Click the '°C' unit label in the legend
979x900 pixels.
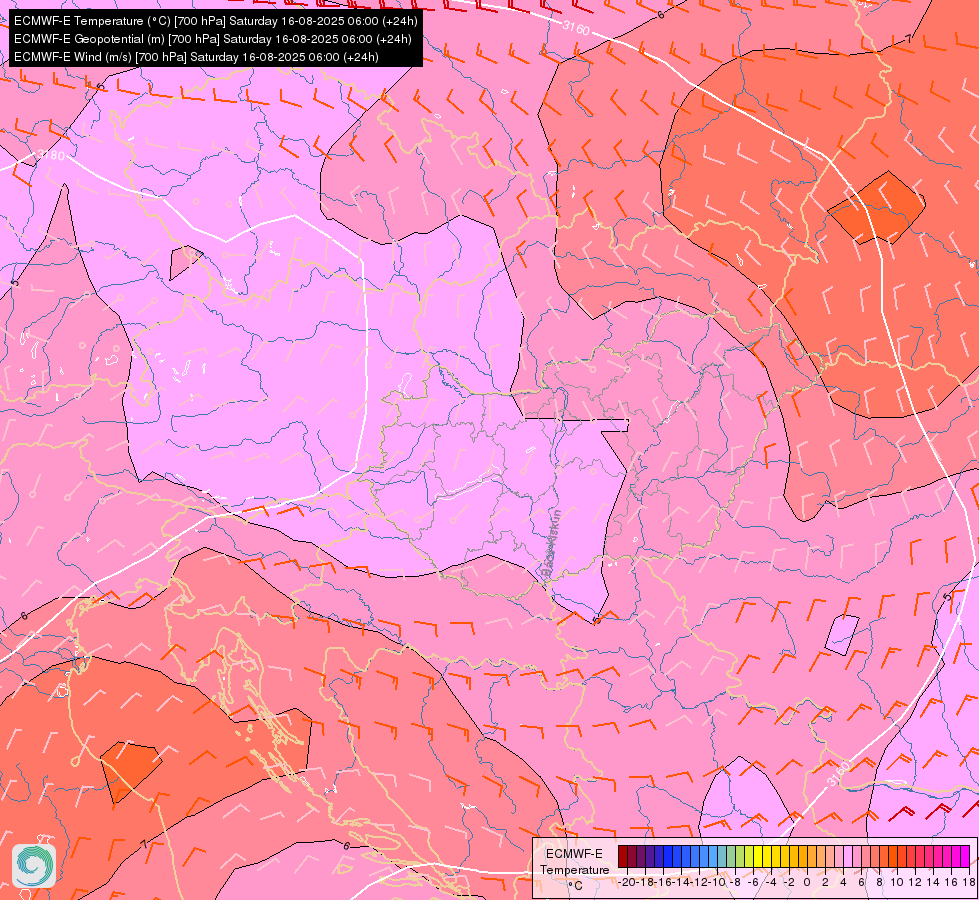pos(576,886)
